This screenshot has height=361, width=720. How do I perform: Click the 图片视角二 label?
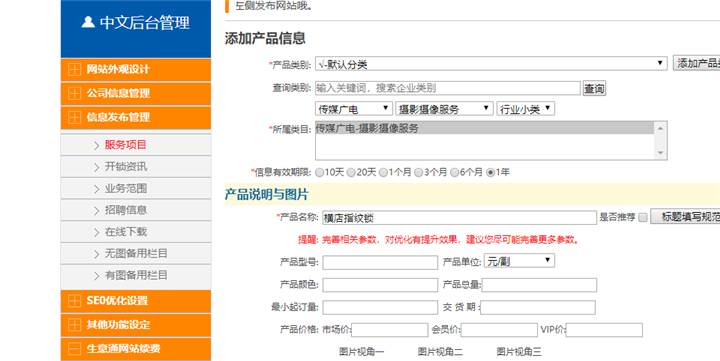440,352
